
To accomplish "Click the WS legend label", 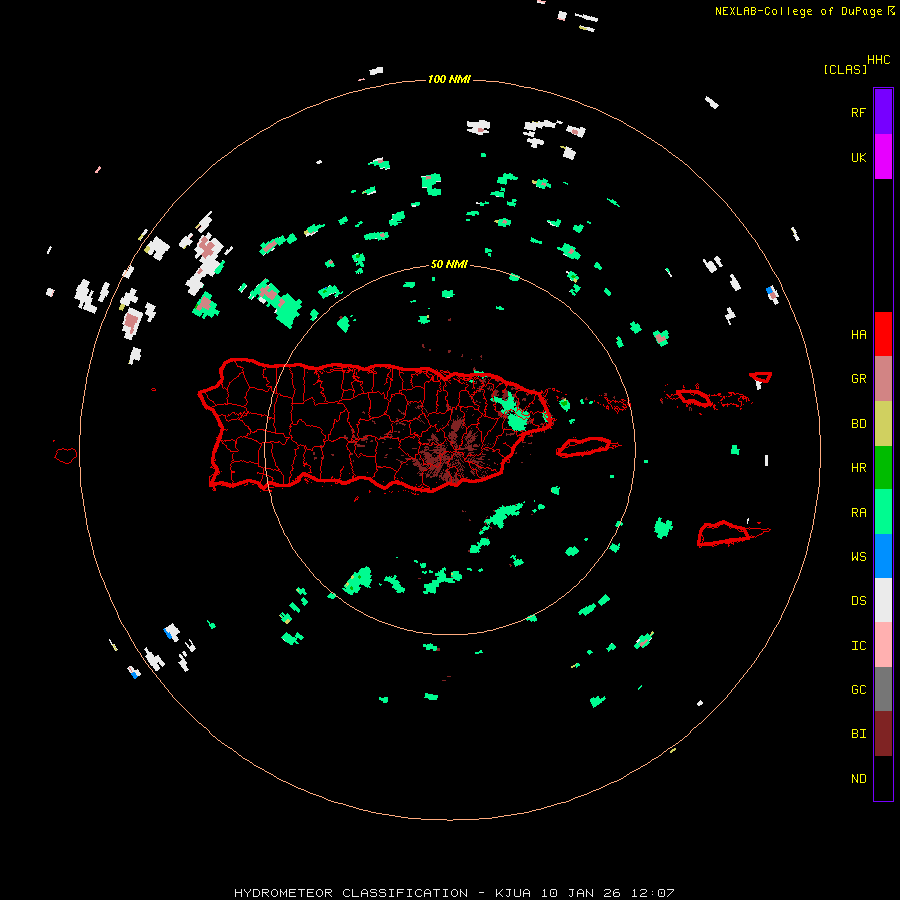I will (858, 557).
